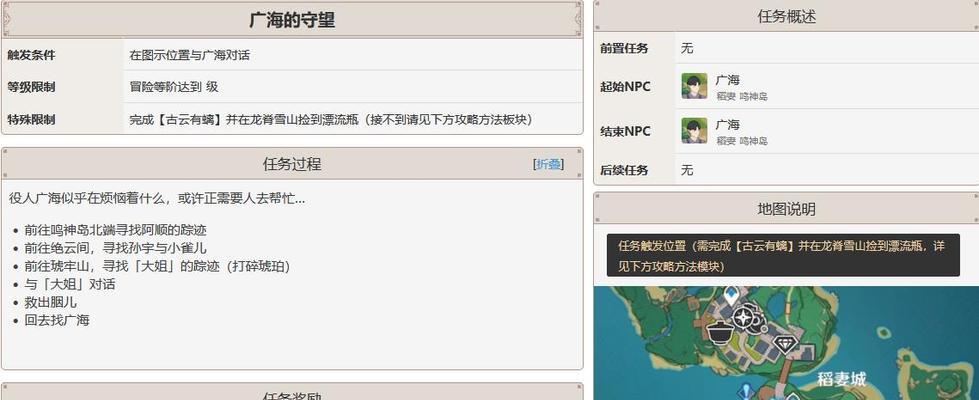Click the dark 任务触发位置 map tooltip
Viewport: 979px width, 400px height.
tap(783, 256)
